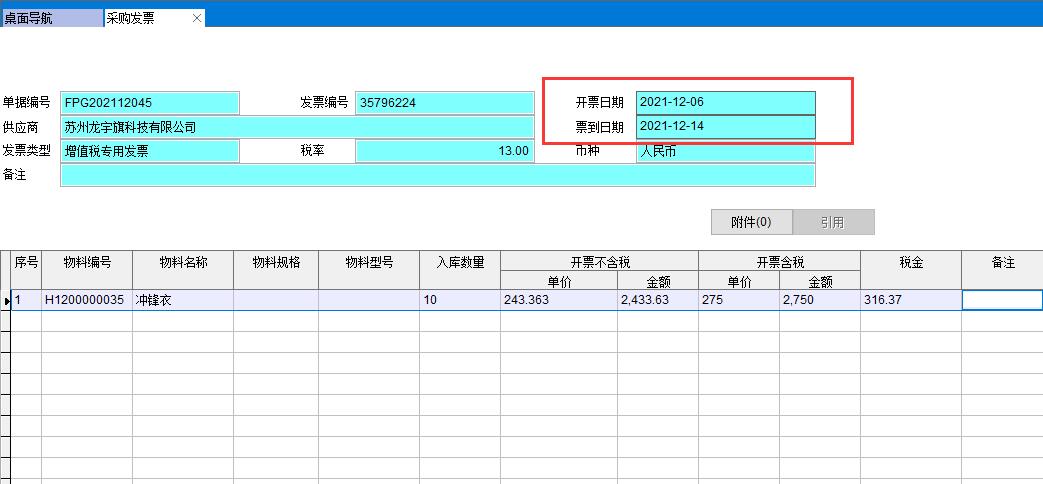Select the 开票日期 field showing 2021-12-06
This screenshot has width=1043, height=484.
[x=725, y=102]
